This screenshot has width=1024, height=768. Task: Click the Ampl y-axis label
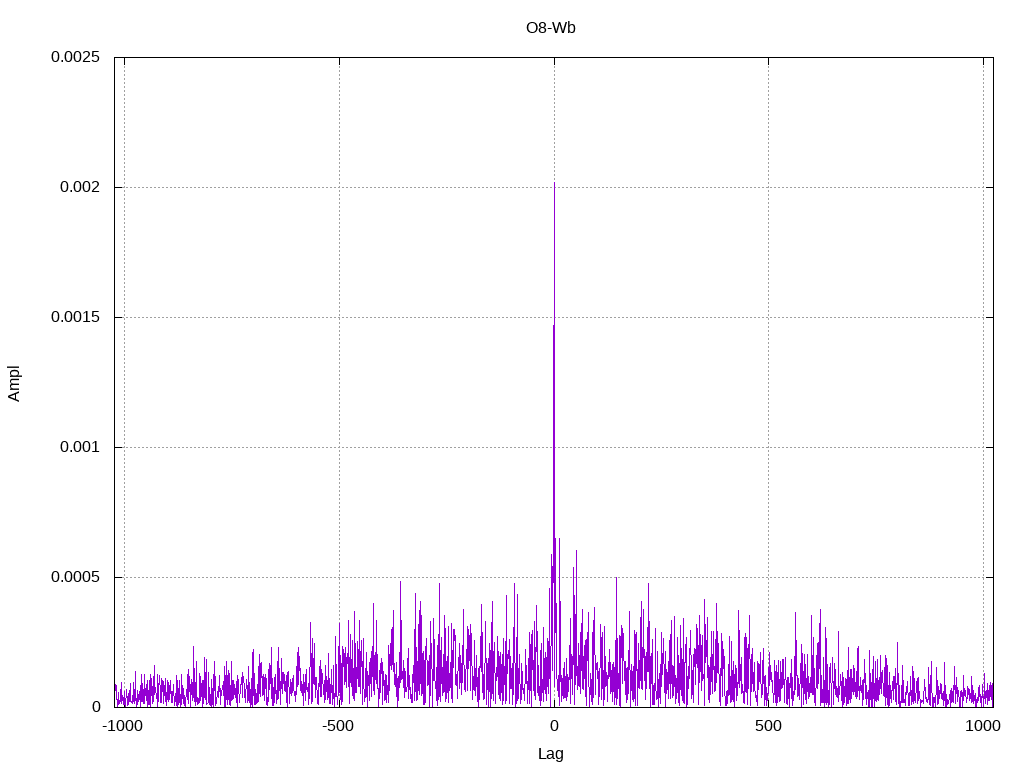click(14, 383)
